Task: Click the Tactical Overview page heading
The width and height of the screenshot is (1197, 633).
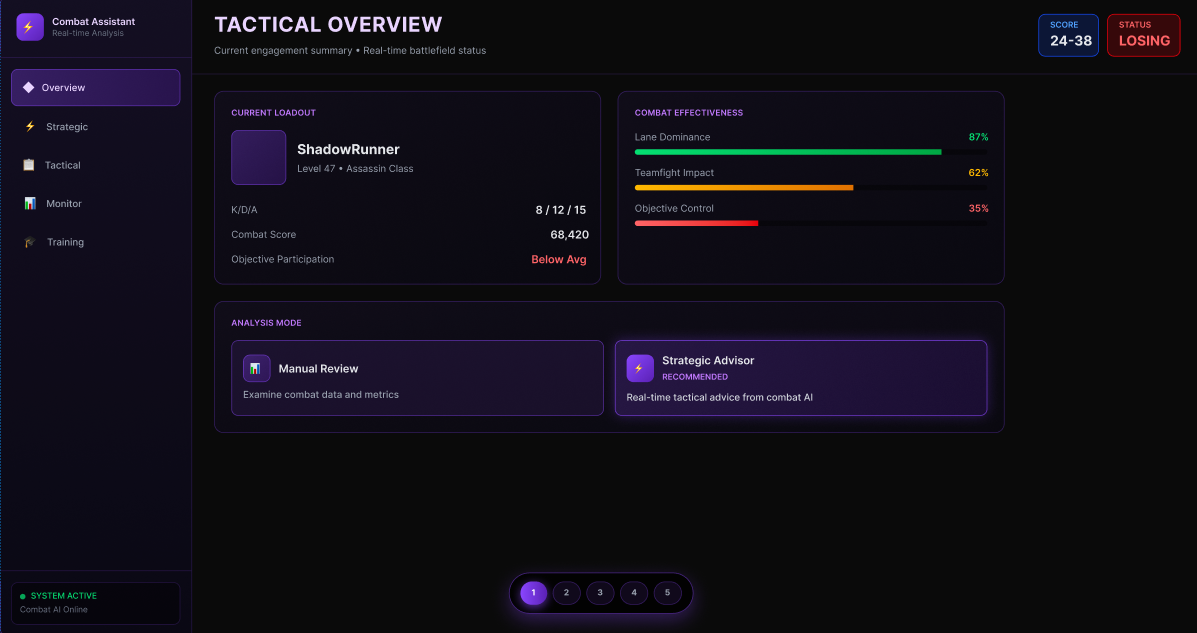Action: pyautogui.click(x=328, y=24)
